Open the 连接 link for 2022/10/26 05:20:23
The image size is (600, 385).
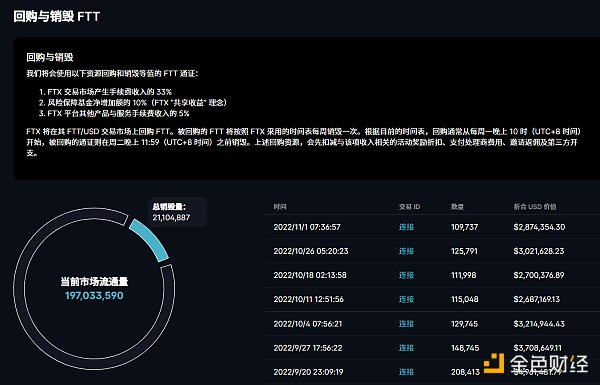[x=406, y=251]
